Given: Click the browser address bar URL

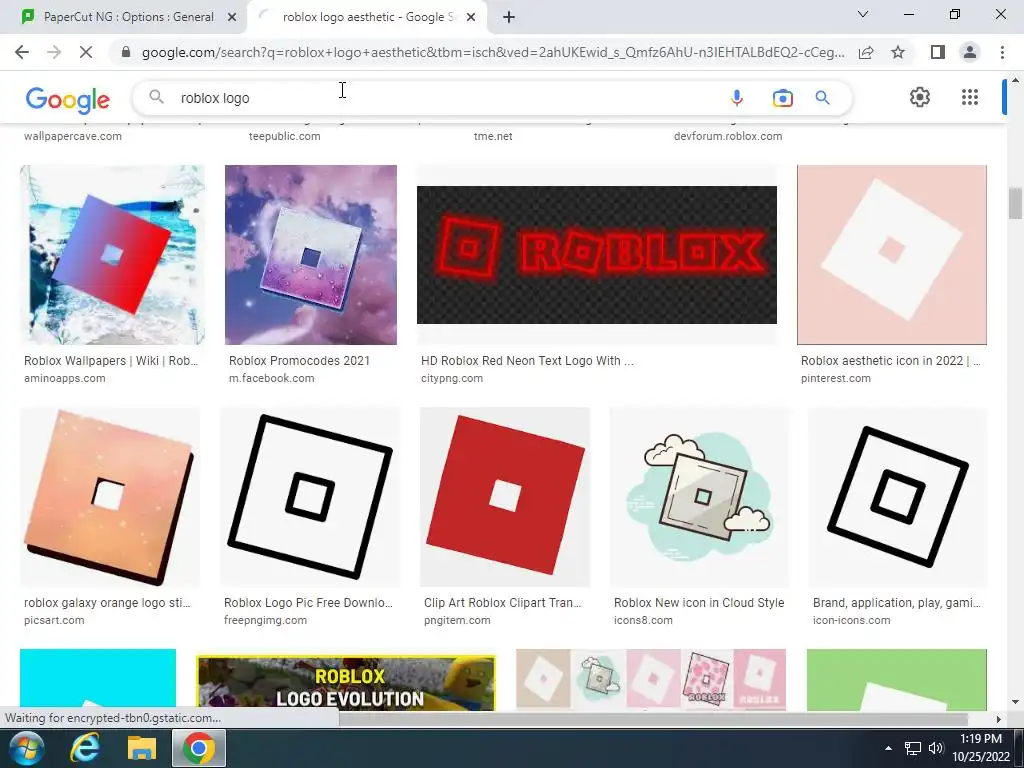Looking at the screenshot, I should (x=492, y=52).
